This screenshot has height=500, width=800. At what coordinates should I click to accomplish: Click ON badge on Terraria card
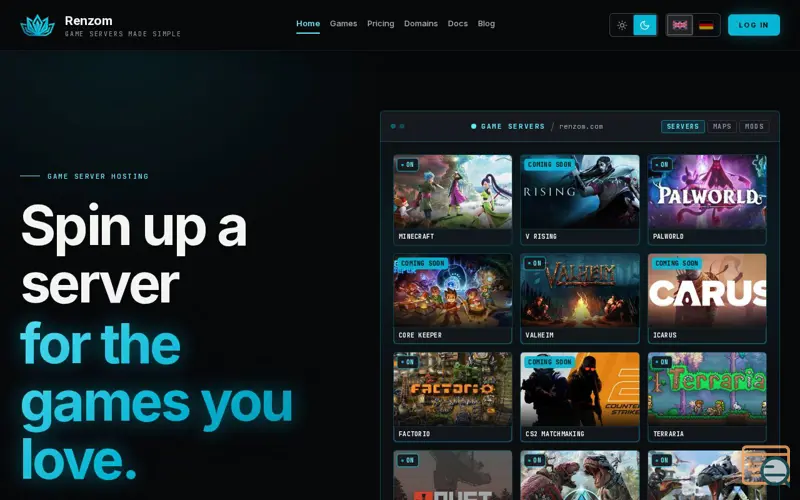pyautogui.click(x=662, y=362)
